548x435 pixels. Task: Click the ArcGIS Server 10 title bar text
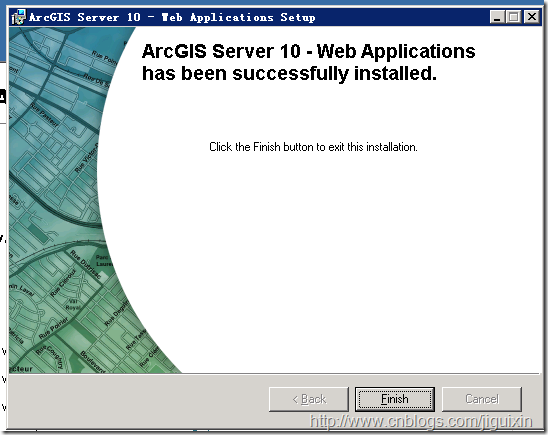pyautogui.click(x=172, y=17)
